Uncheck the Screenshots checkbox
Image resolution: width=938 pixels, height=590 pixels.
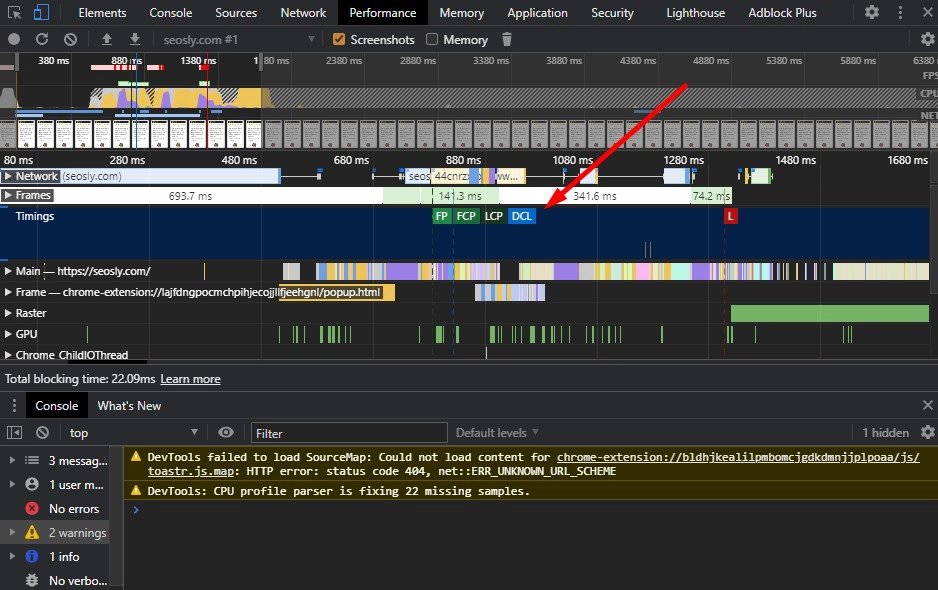coord(339,39)
